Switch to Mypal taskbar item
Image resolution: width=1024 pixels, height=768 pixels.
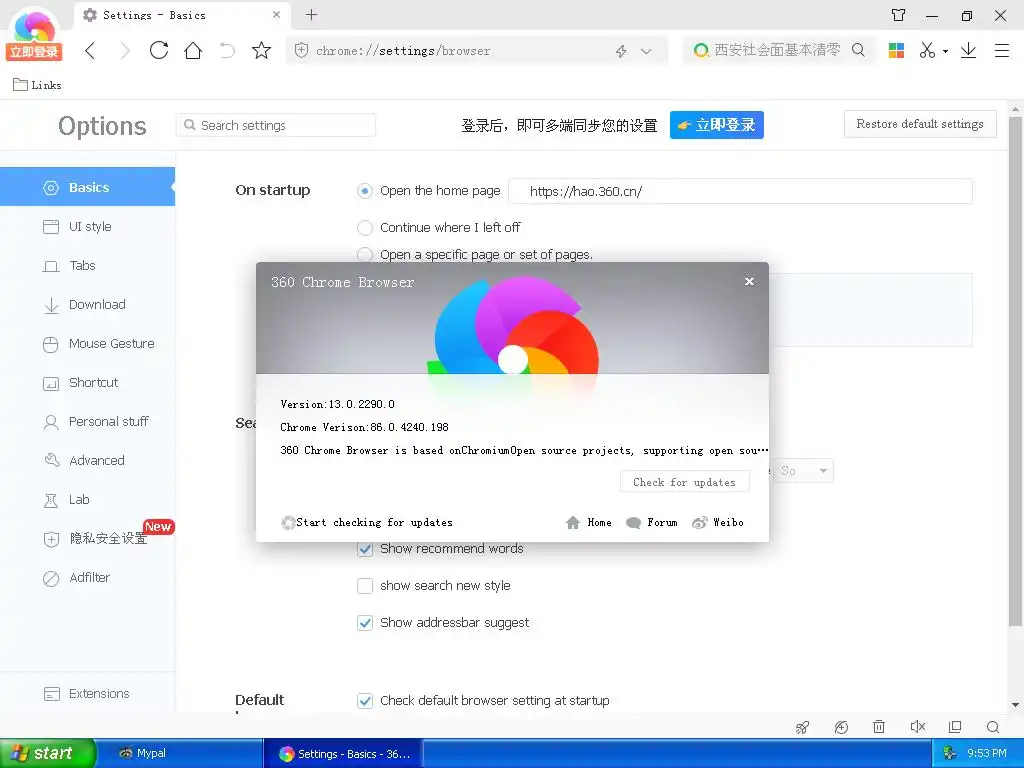[x=180, y=753]
